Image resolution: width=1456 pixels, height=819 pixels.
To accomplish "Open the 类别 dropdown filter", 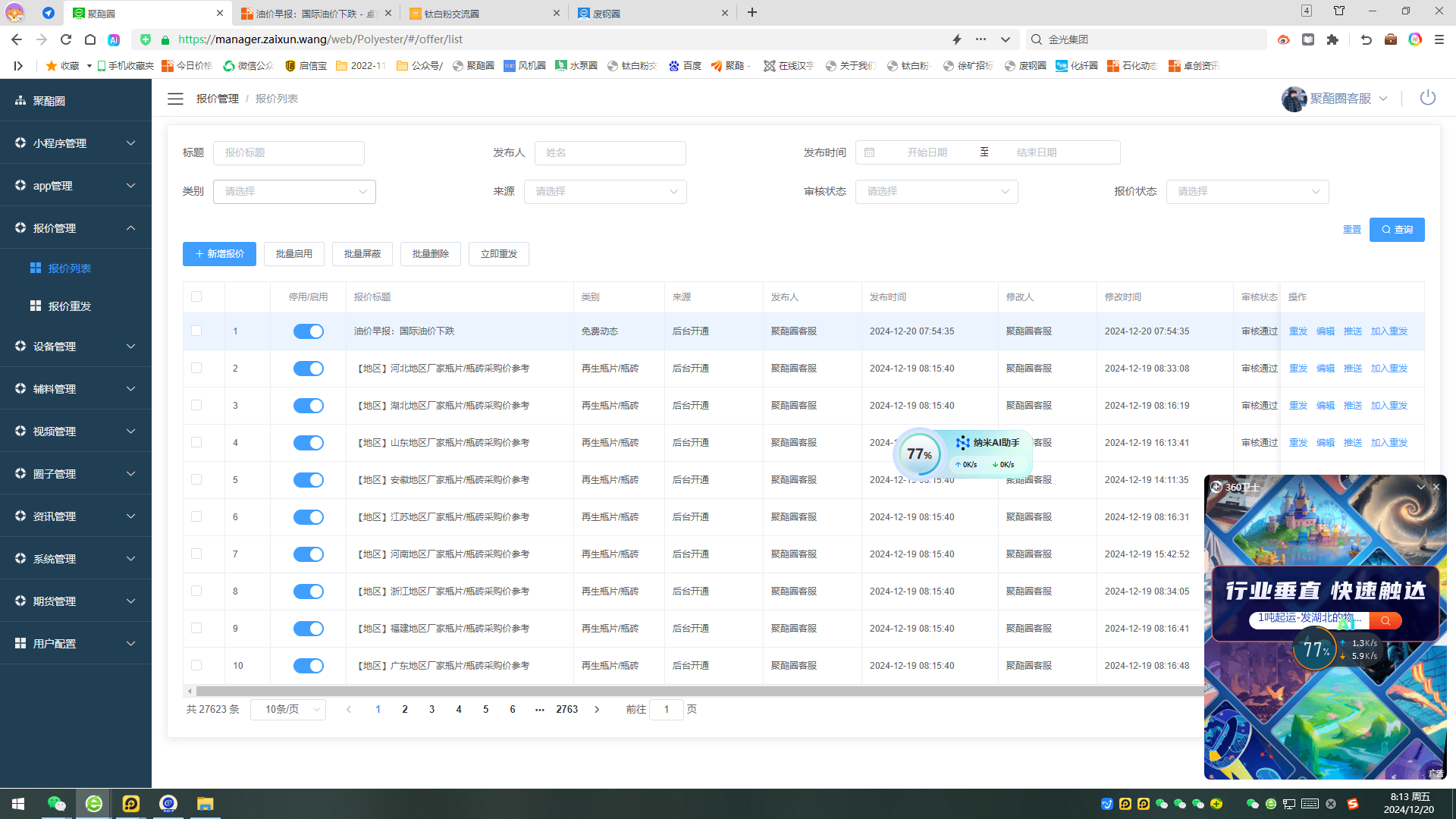I will tap(294, 192).
